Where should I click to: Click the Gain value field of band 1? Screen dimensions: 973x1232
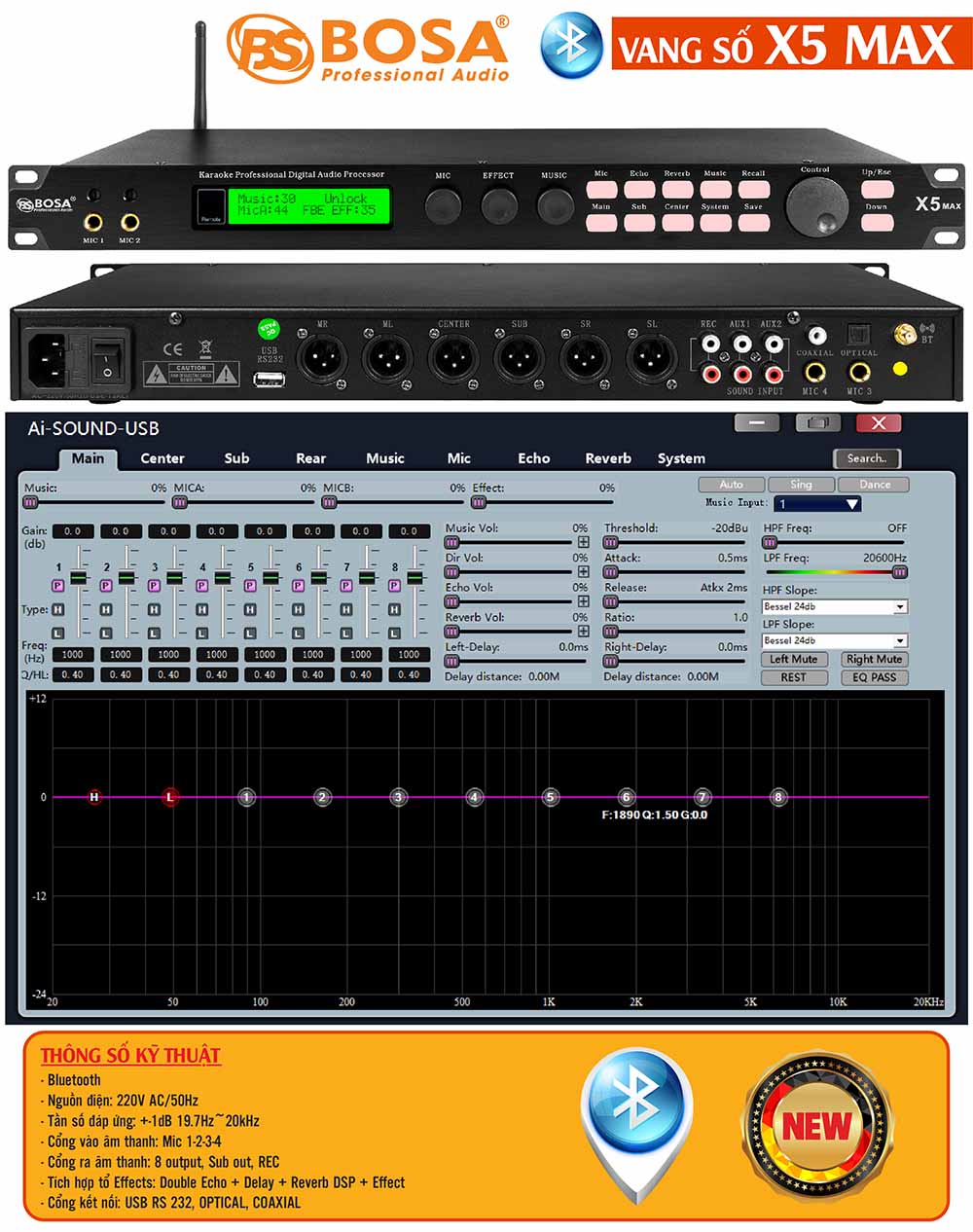pos(72,531)
